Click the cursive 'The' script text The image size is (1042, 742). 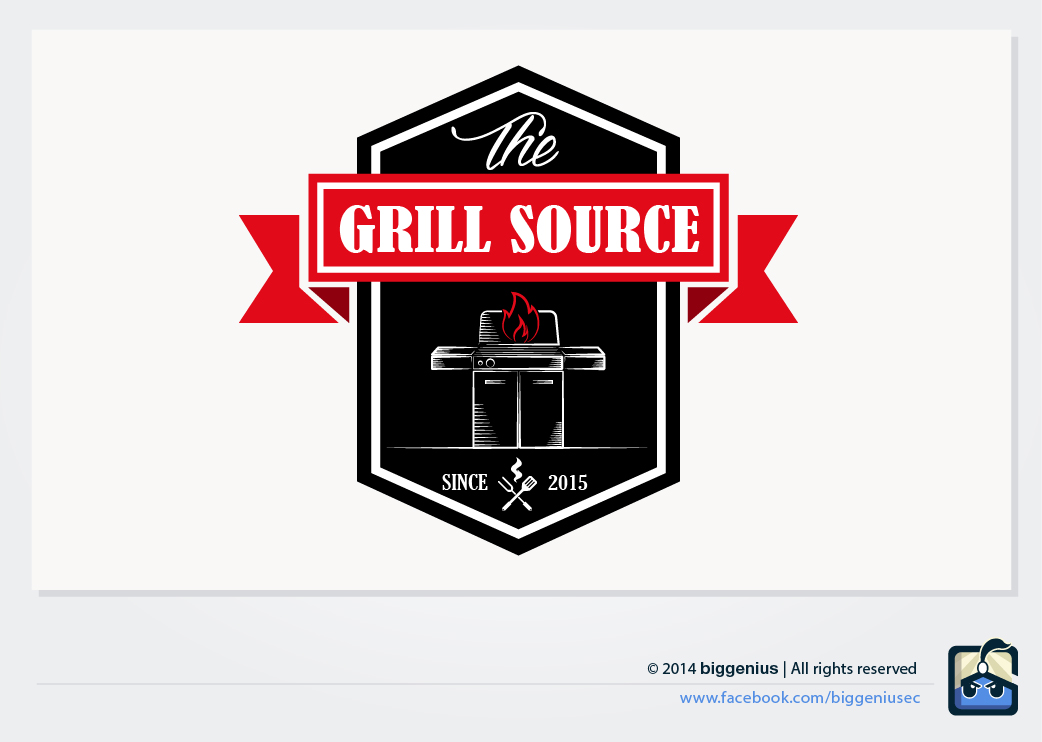pos(506,141)
